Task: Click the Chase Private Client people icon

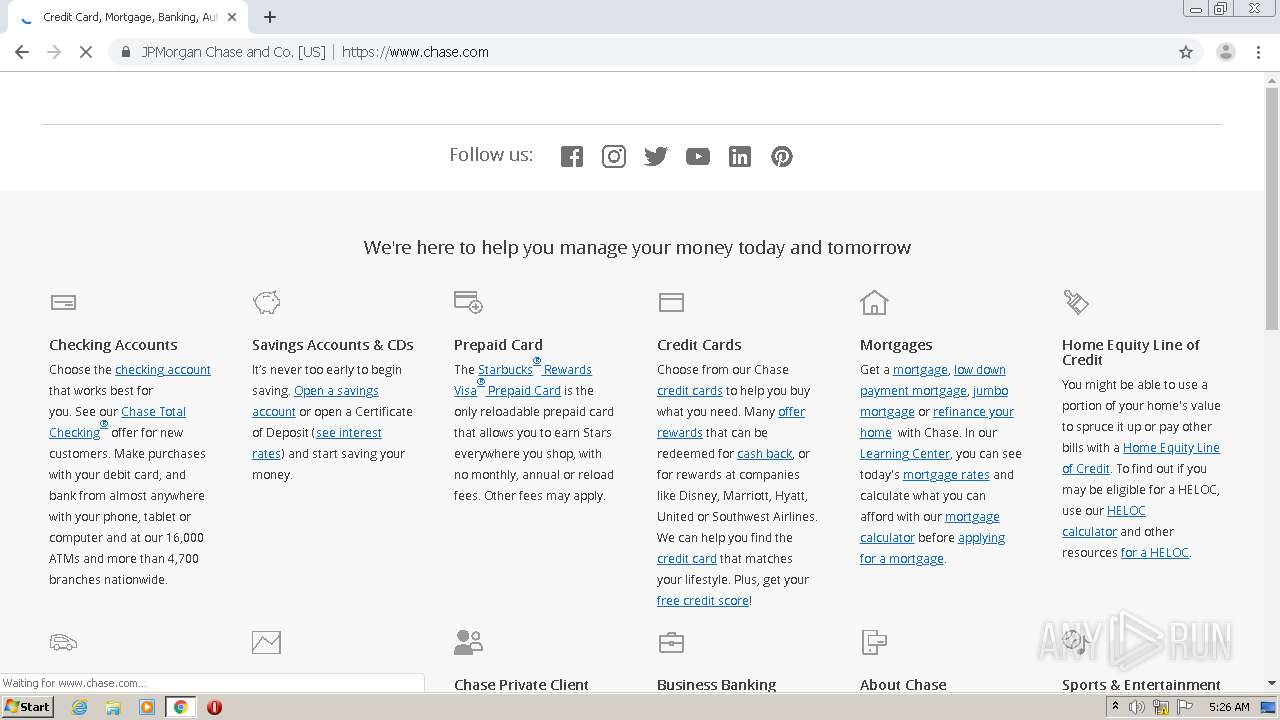Action: coord(468,642)
